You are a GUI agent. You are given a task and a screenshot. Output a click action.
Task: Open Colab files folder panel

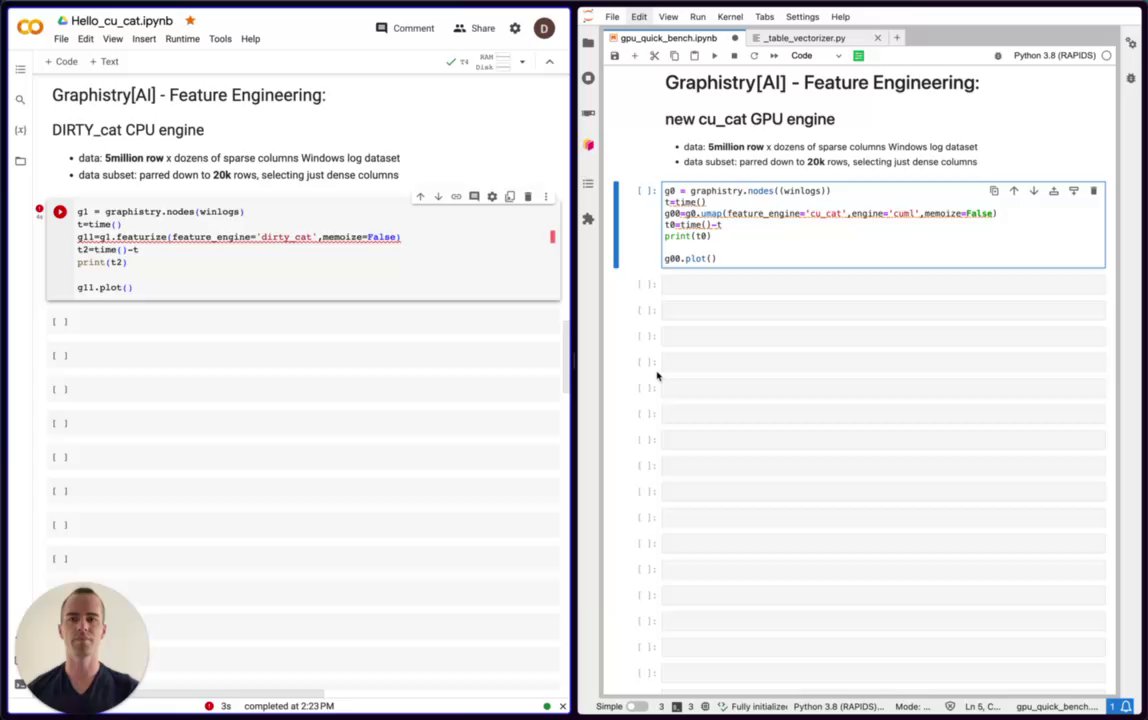(20, 161)
